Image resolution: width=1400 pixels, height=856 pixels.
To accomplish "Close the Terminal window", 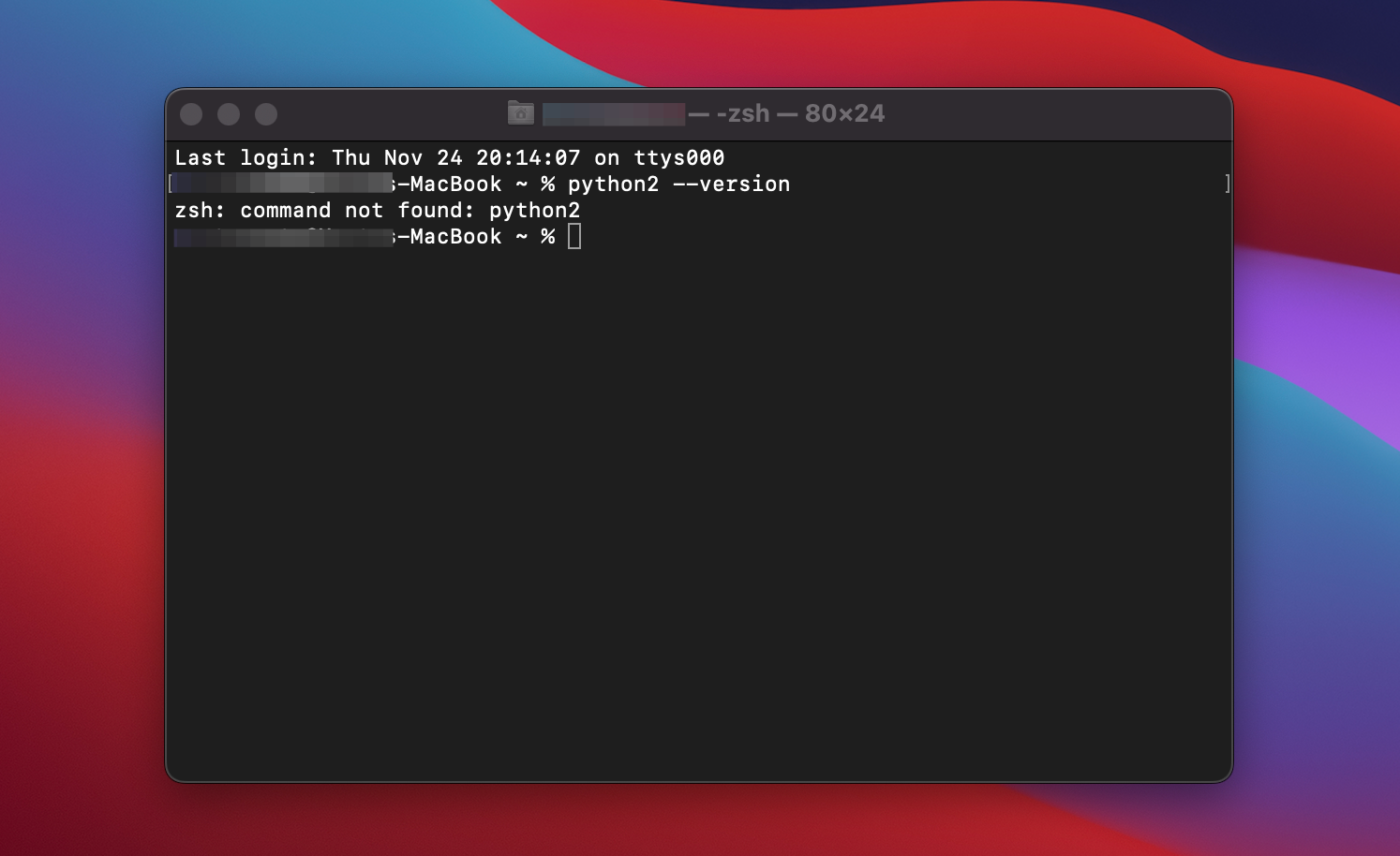I will point(191,114).
